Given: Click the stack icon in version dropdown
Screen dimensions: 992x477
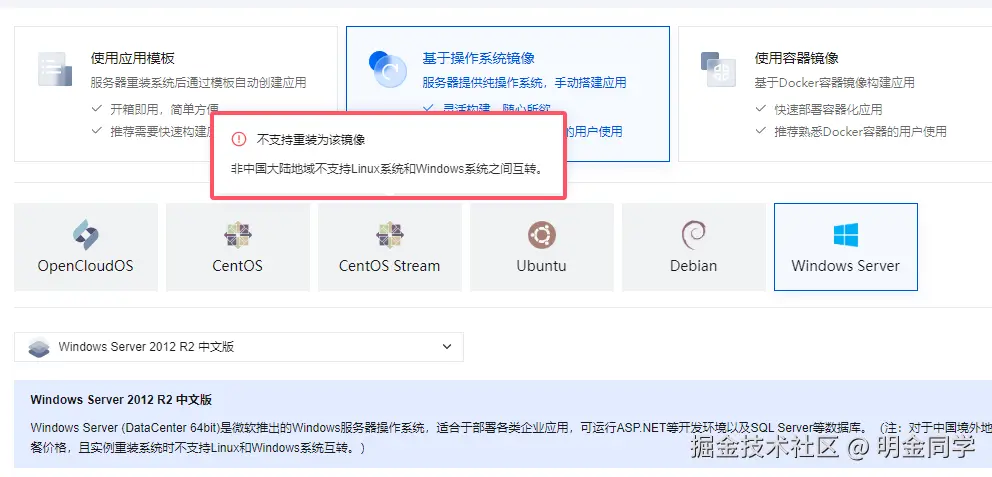Looking at the screenshot, I should 39,347.
